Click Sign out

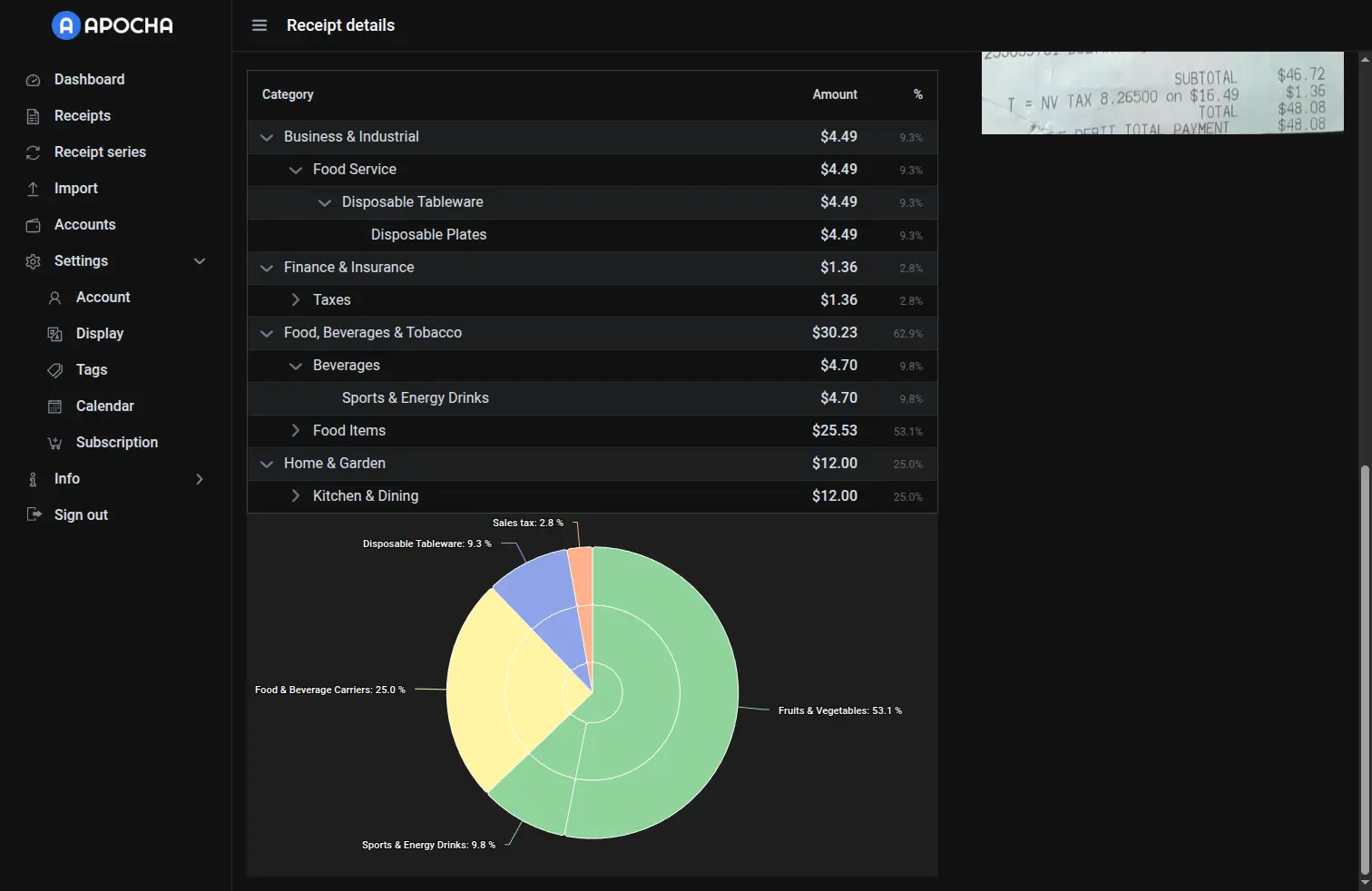pyautogui.click(x=82, y=514)
